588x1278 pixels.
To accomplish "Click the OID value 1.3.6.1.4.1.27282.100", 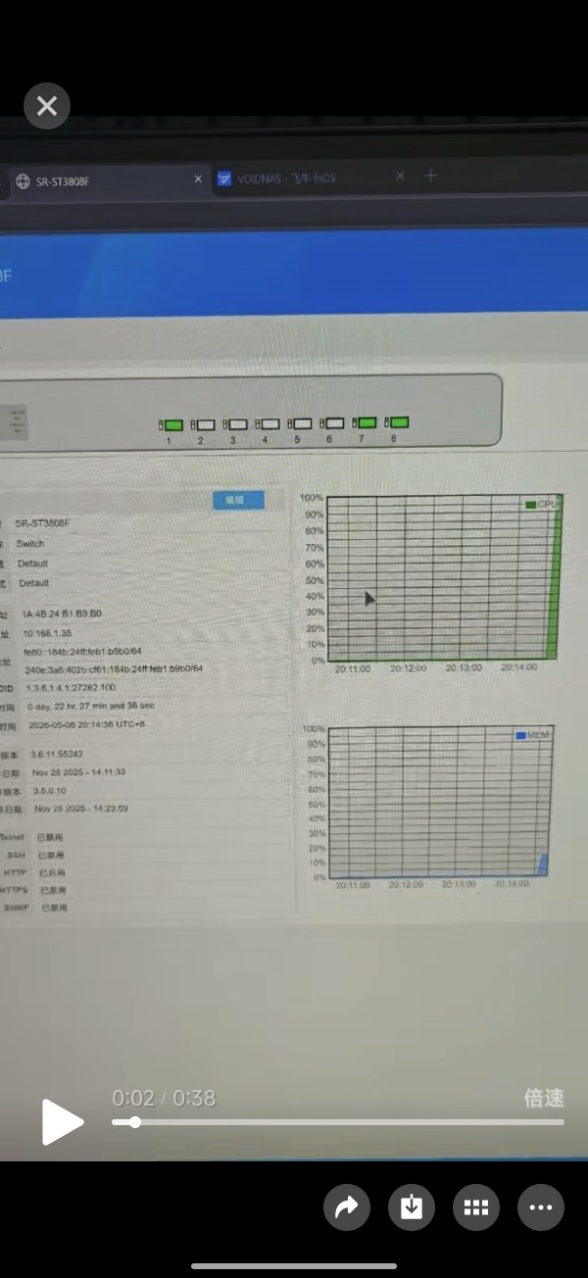I will click(x=70, y=687).
